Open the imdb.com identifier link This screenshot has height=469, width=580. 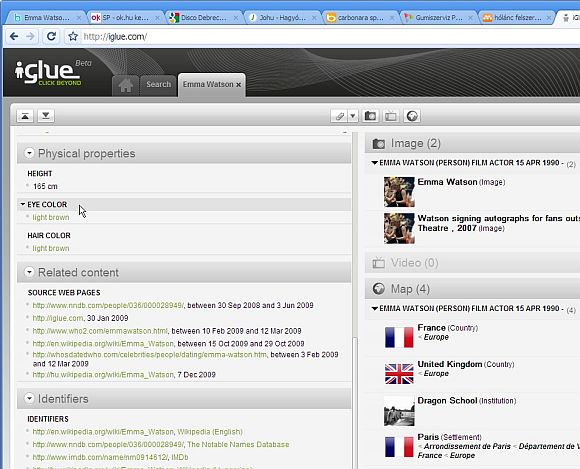pyautogui.click(x=100, y=458)
